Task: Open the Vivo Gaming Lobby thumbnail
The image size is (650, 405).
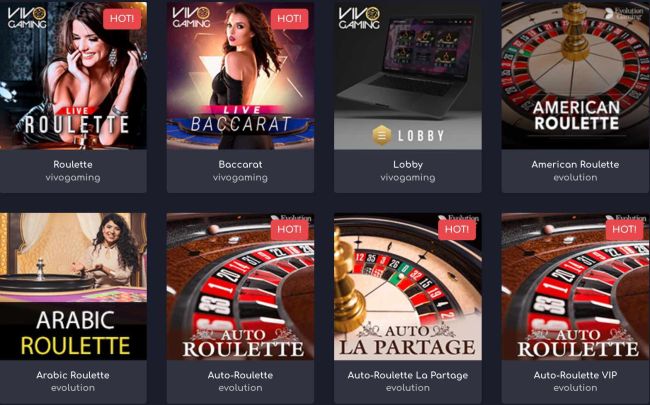Action: (408, 75)
